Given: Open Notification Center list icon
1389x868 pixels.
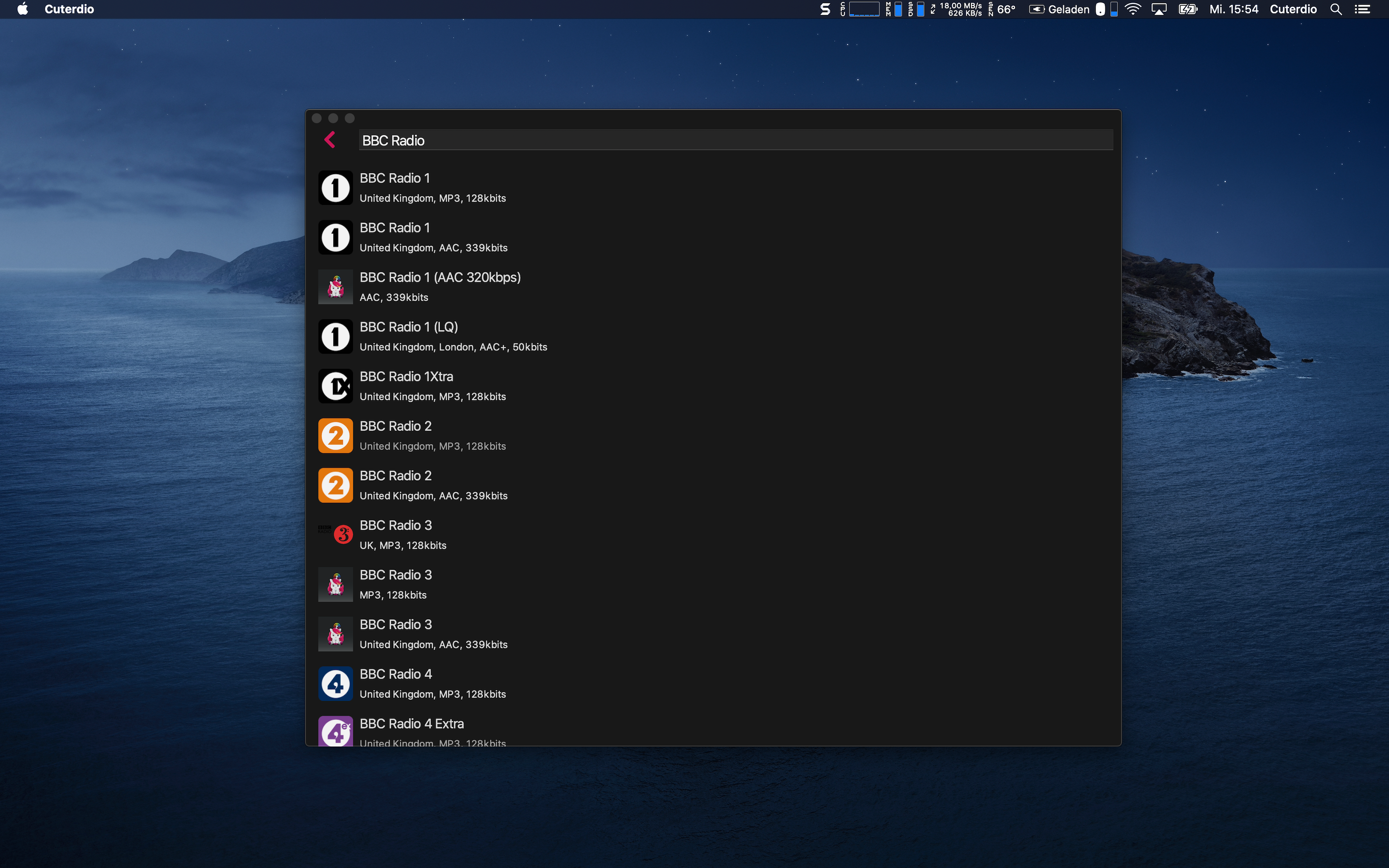Looking at the screenshot, I should tap(1362, 9).
